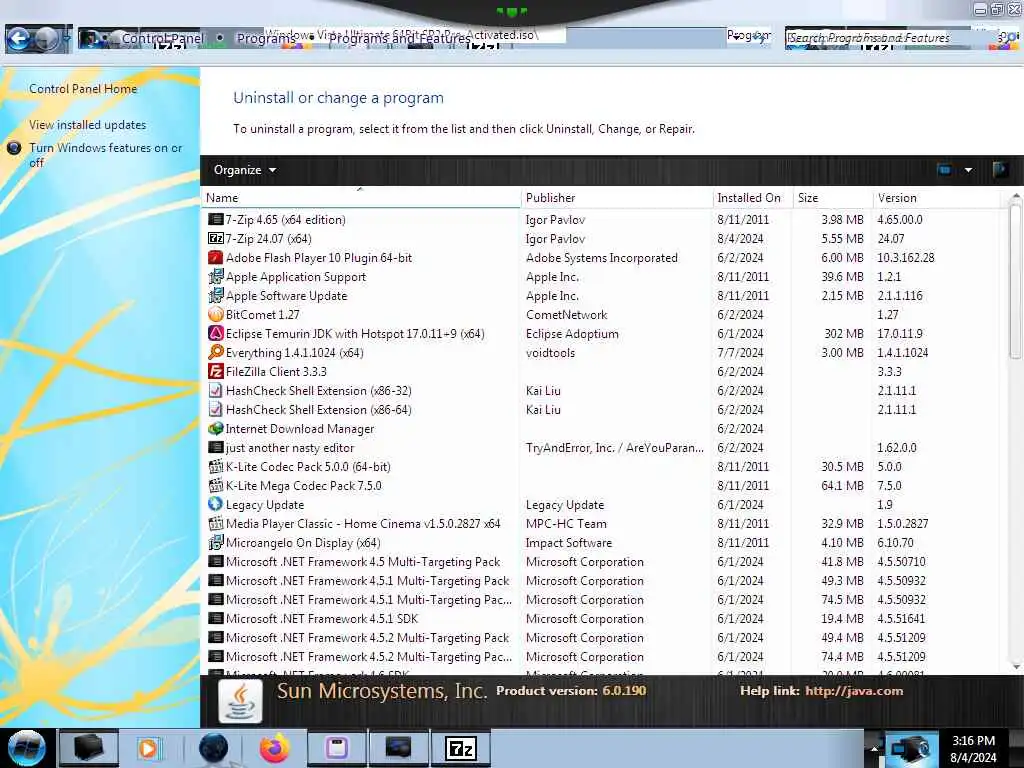Click the MPC-HC Team publisher cell

566,524
